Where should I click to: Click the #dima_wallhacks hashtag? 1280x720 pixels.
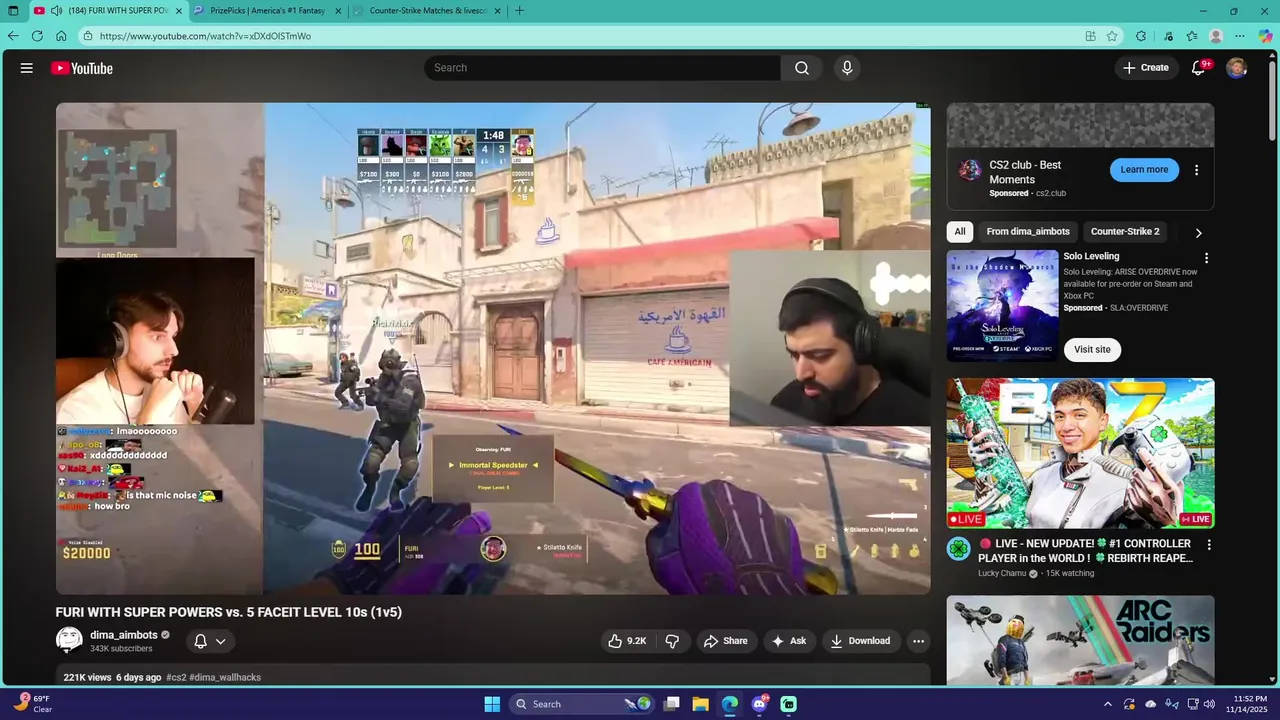[x=225, y=677]
